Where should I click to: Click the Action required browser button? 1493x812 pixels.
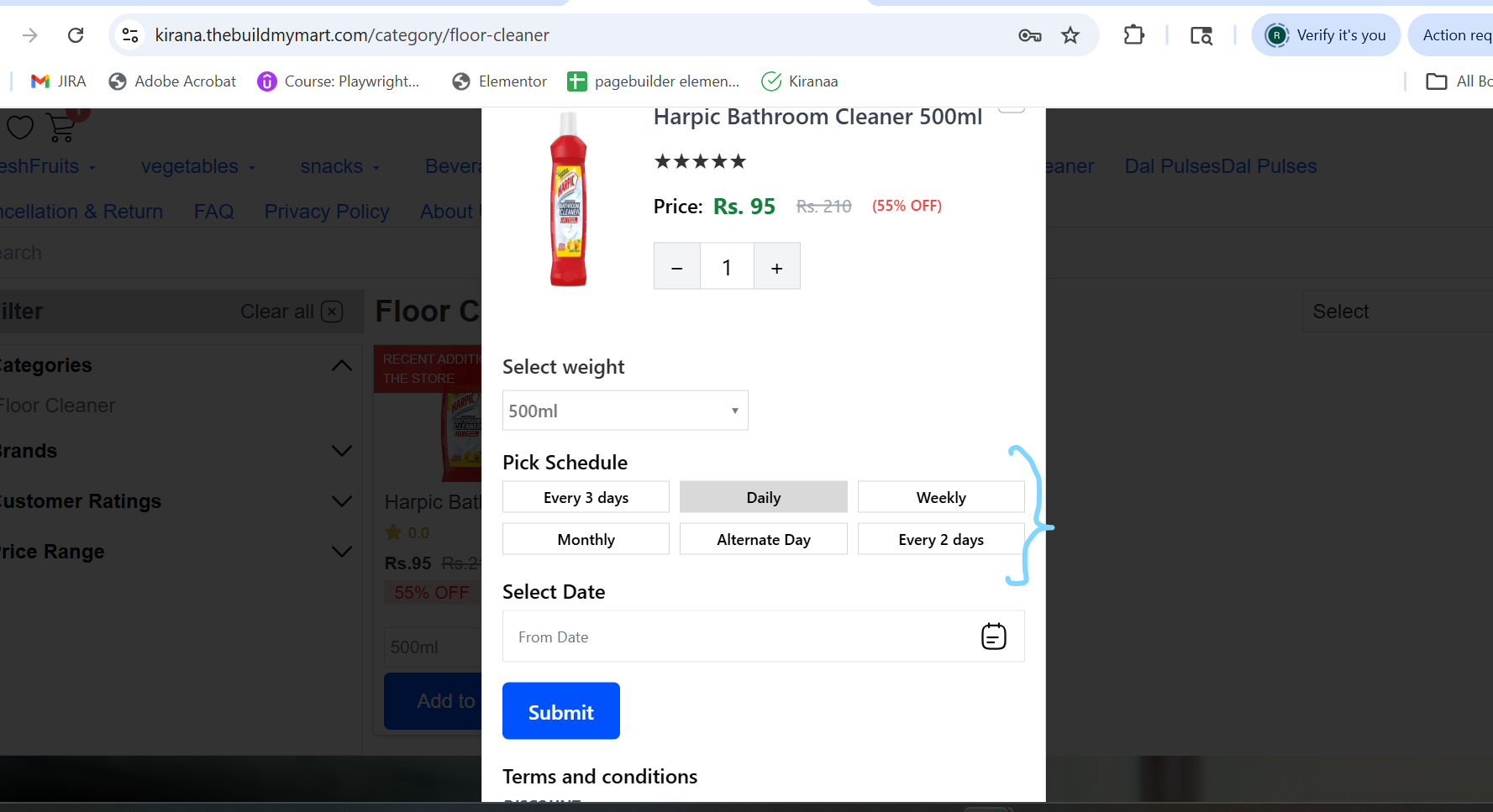tap(1451, 35)
